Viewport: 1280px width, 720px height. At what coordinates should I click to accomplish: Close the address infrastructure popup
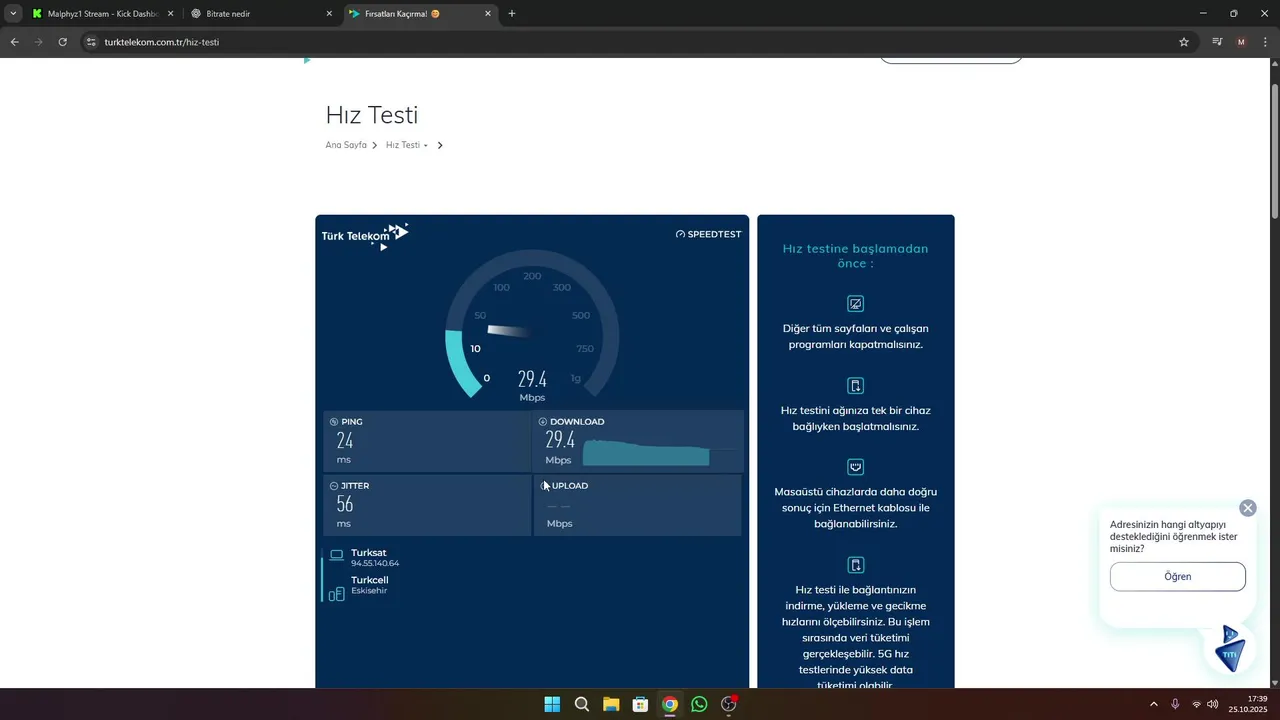[x=1247, y=508]
